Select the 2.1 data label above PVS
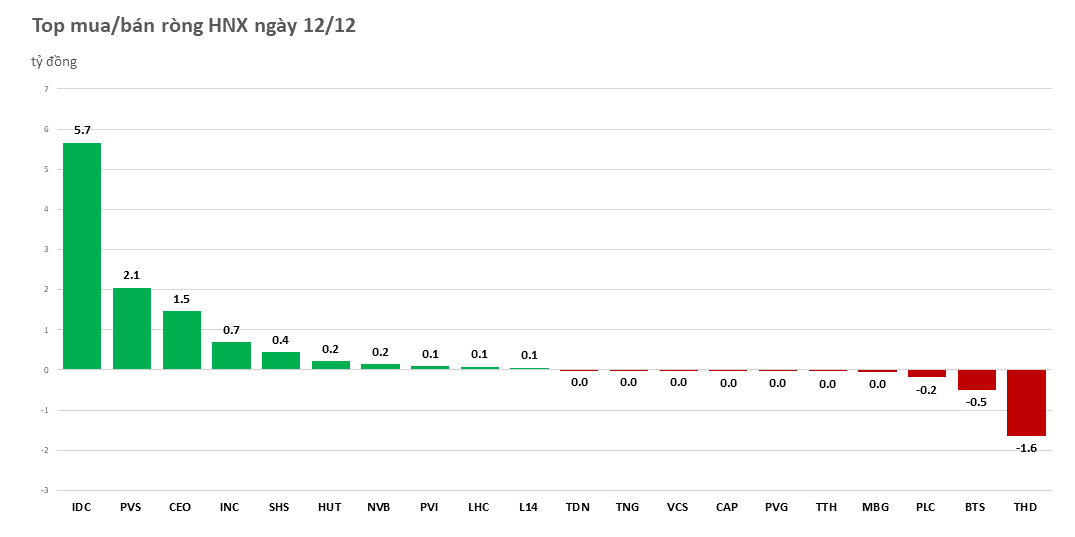This screenshot has height=537, width=1075. (x=132, y=275)
